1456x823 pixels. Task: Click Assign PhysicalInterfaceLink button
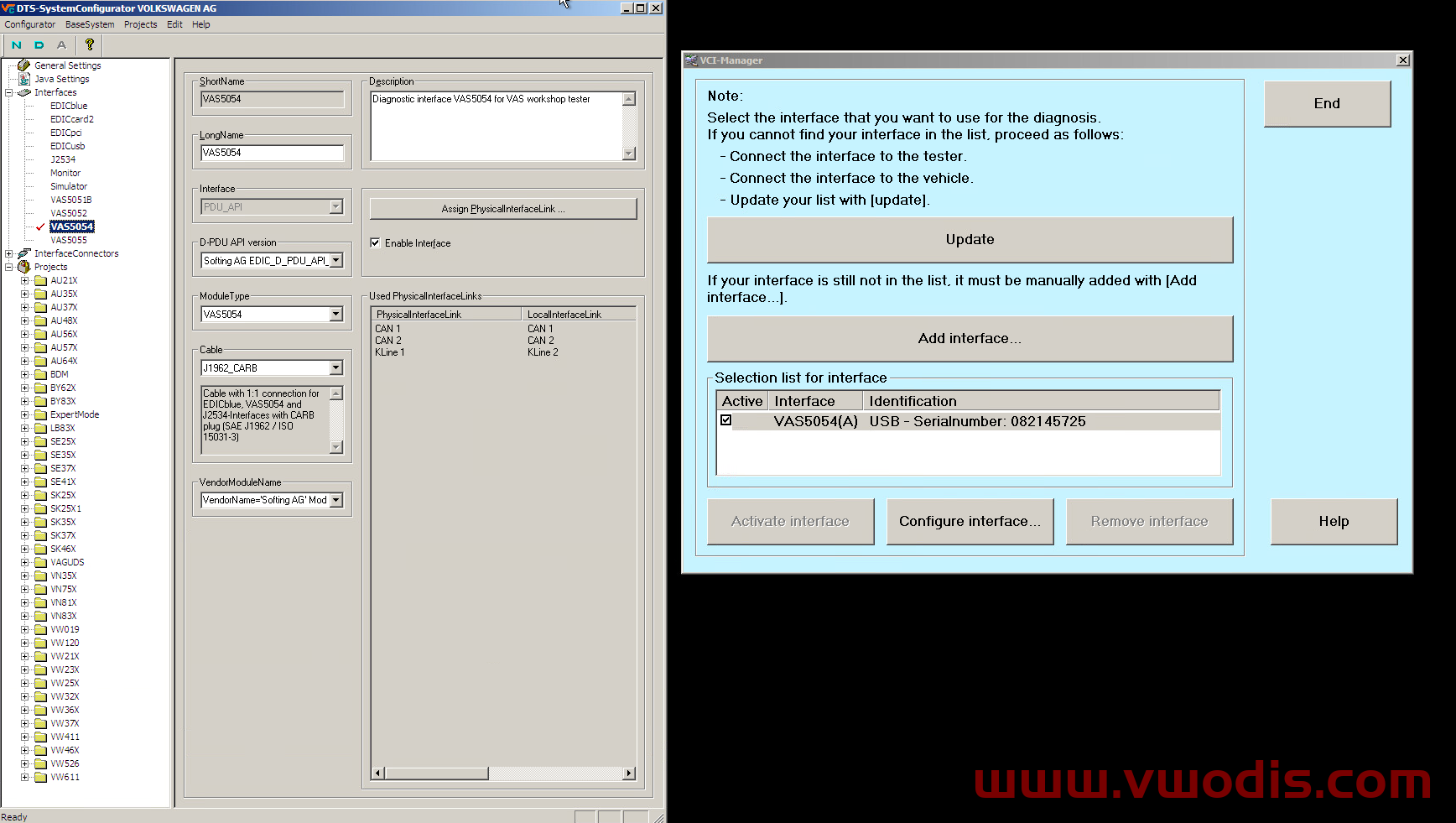coord(502,208)
